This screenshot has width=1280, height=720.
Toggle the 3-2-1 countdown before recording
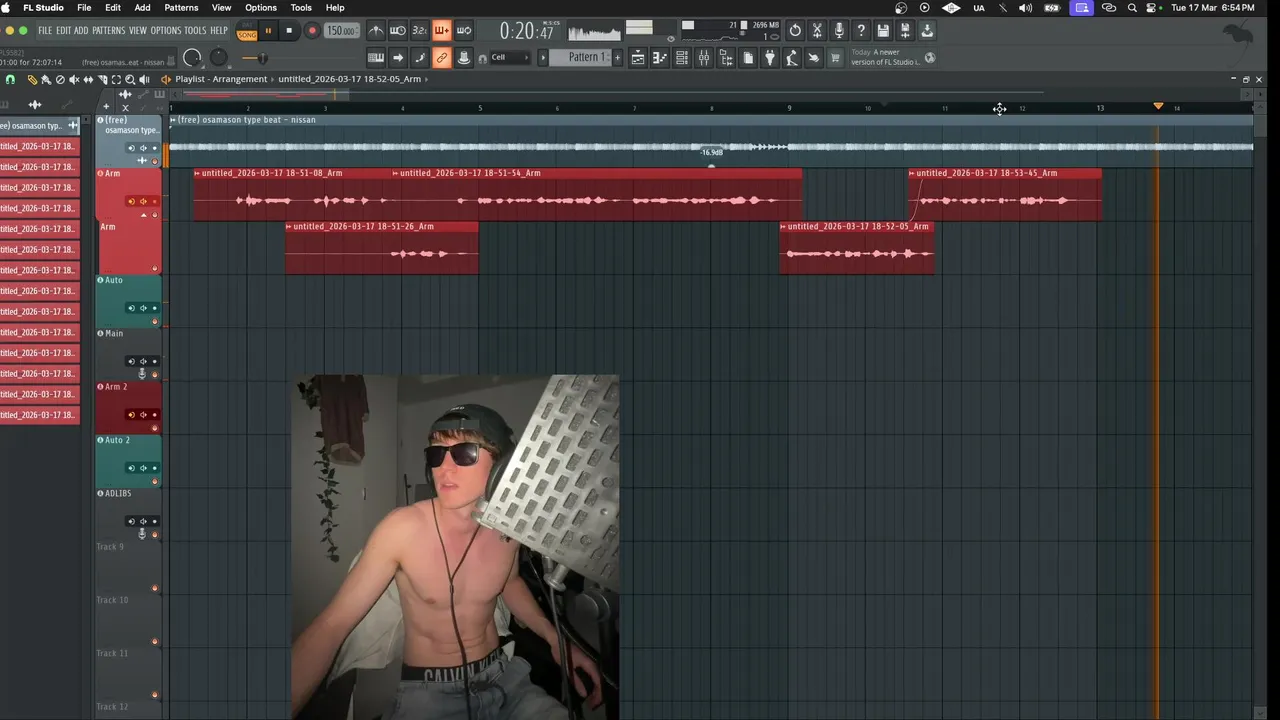point(420,31)
